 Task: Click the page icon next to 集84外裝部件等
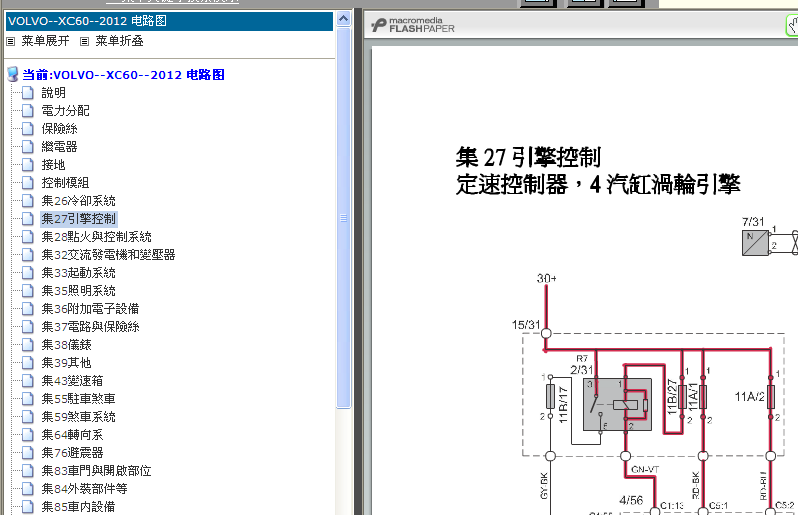point(28,489)
